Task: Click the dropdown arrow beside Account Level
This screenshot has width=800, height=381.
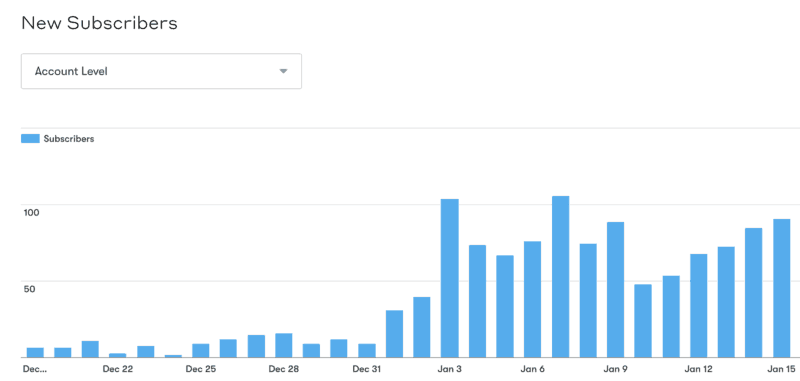Action: point(284,71)
